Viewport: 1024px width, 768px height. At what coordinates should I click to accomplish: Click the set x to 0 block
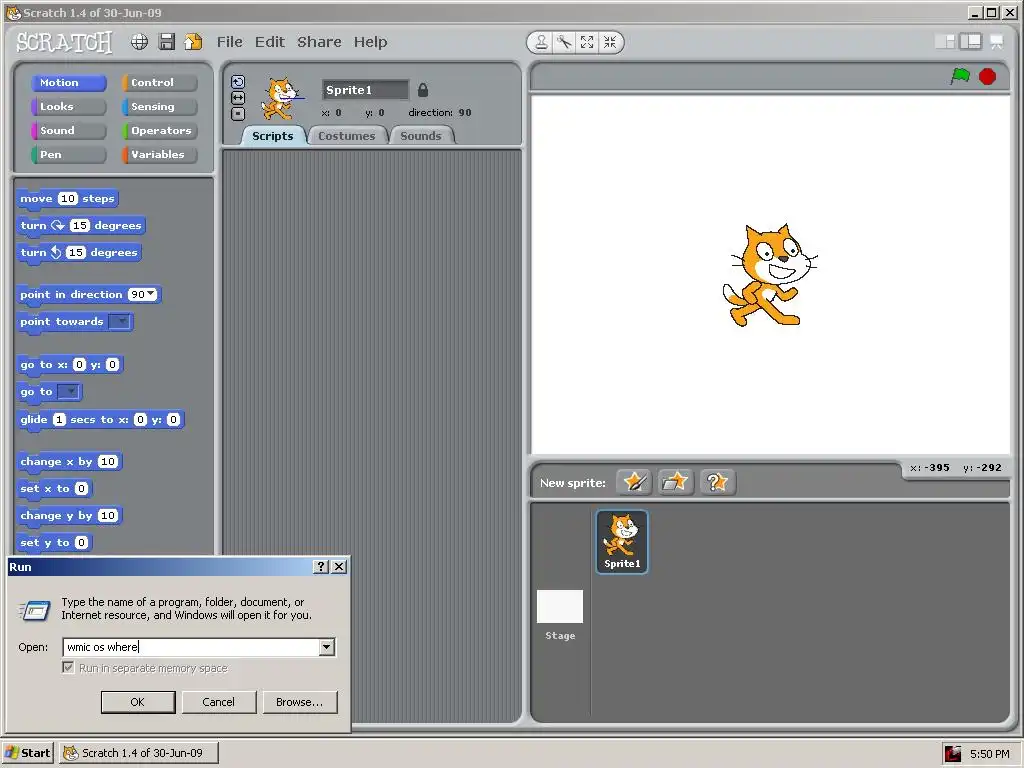[x=54, y=488]
